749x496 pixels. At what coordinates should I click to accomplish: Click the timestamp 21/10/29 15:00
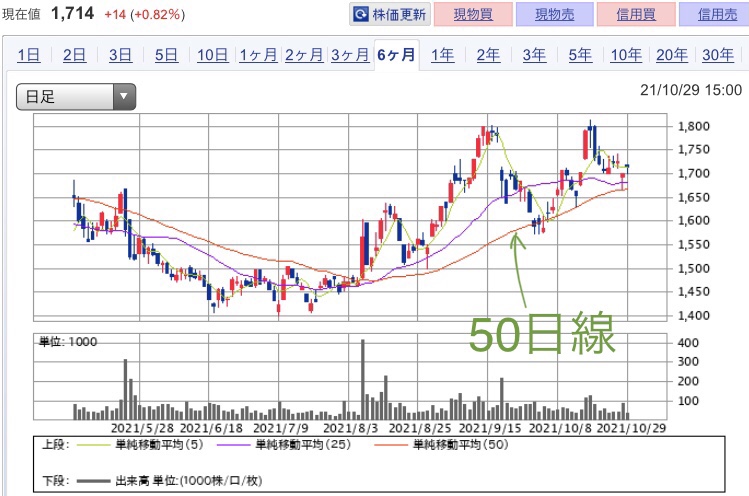[x=691, y=90]
